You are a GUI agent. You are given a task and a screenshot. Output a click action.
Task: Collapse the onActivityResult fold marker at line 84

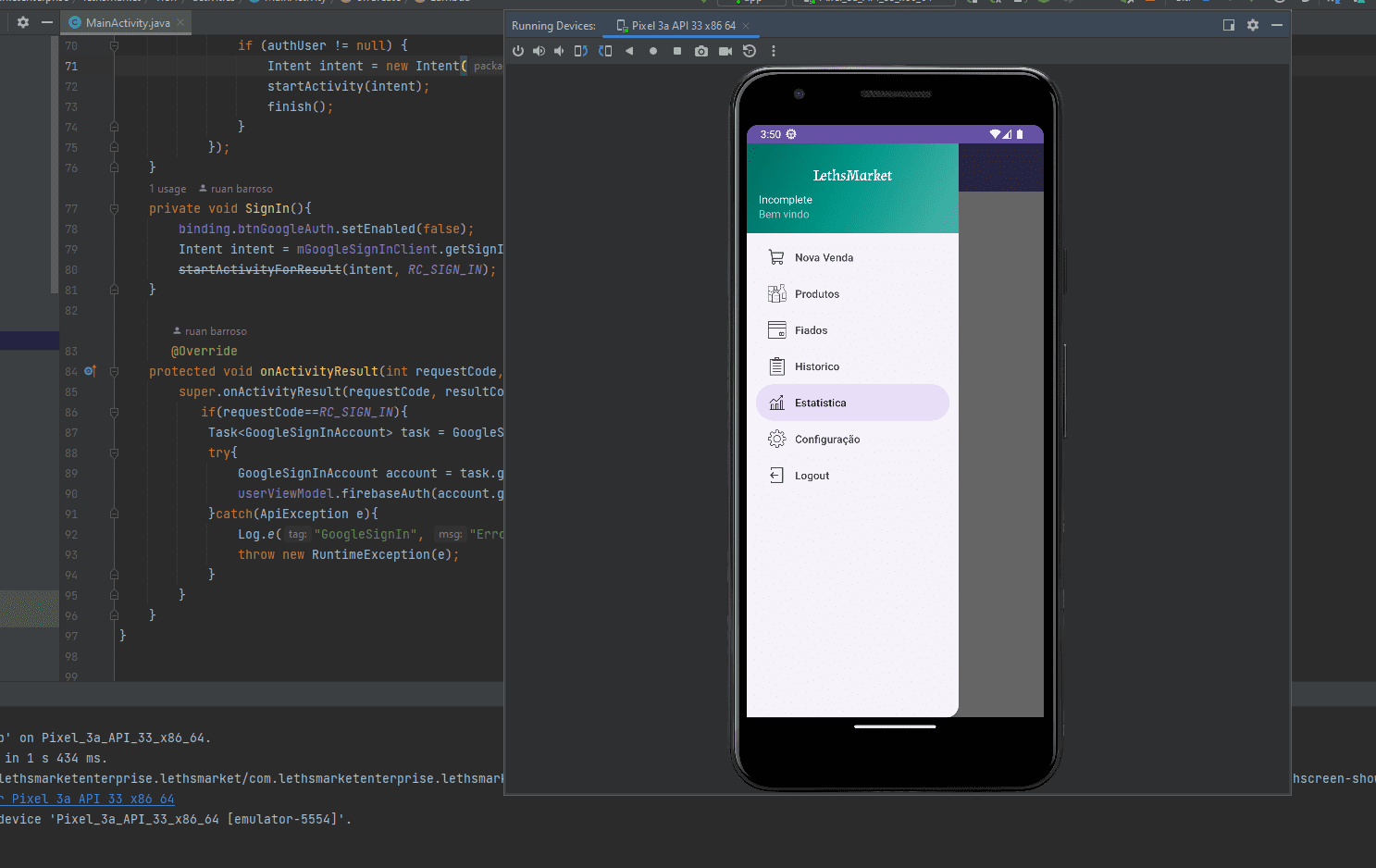pos(114,372)
